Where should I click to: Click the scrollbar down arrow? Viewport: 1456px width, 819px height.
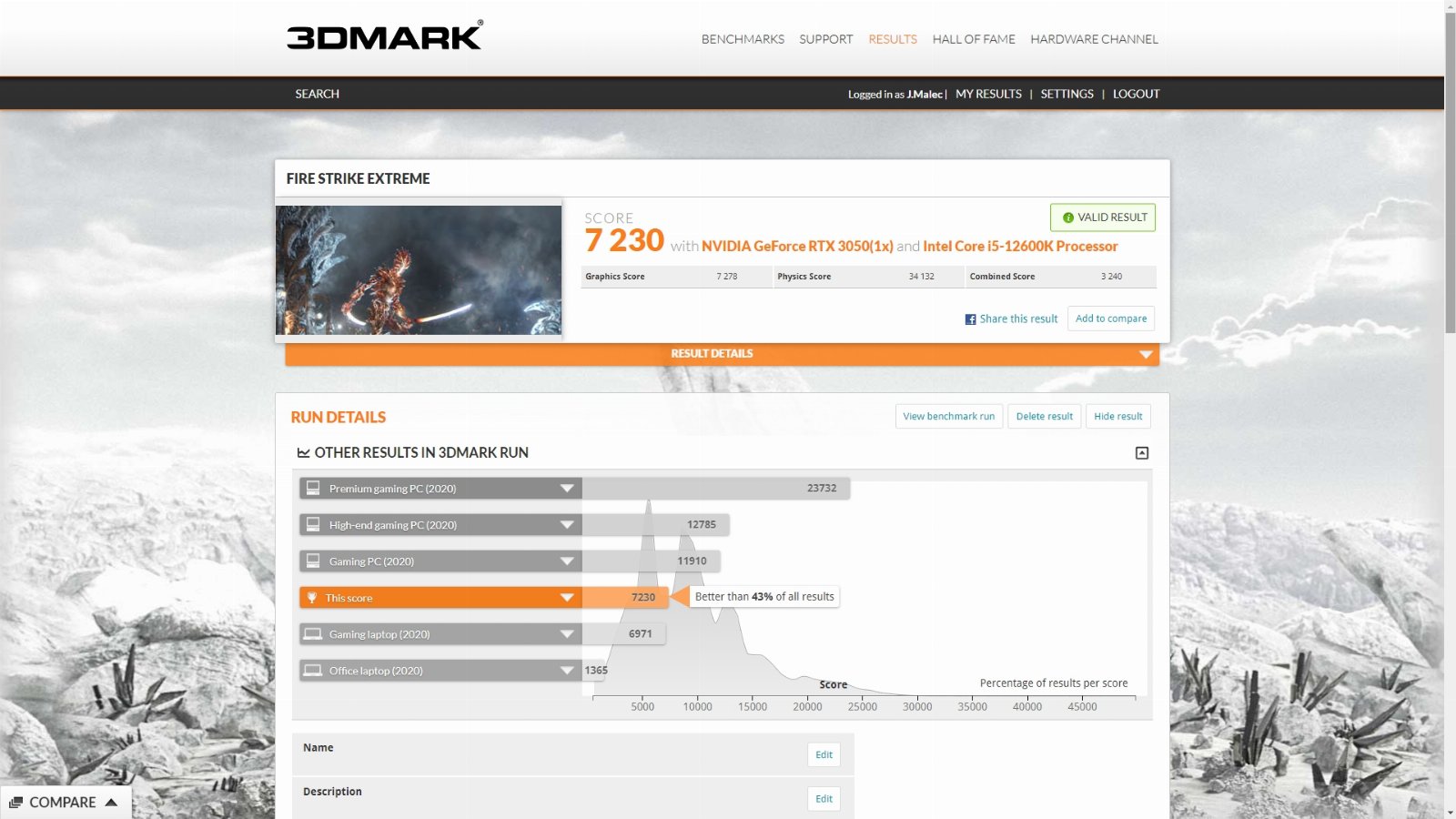pyautogui.click(x=1450, y=812)
